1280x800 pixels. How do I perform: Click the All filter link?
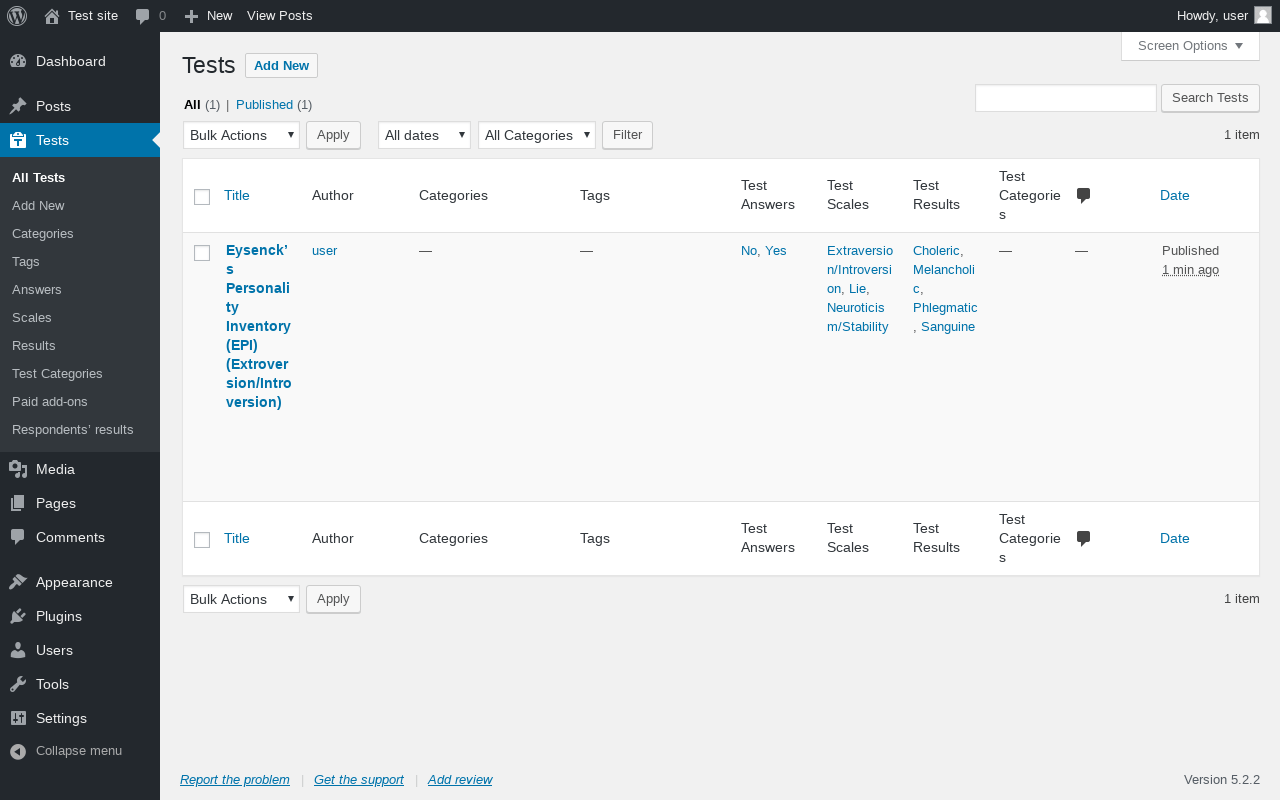click(x=192, y=104)
